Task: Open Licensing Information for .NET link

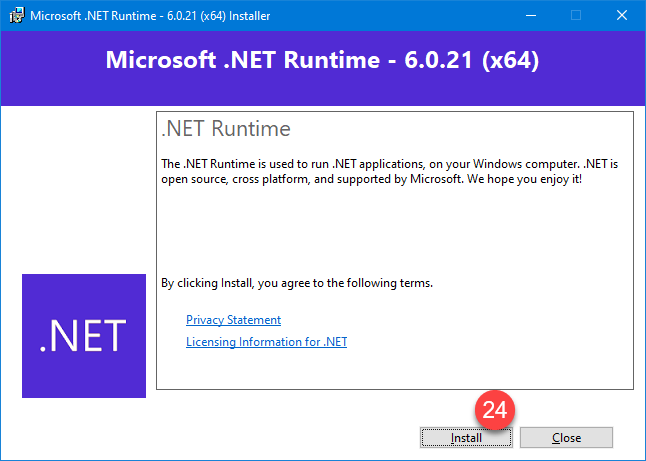Action: [266, 342]
